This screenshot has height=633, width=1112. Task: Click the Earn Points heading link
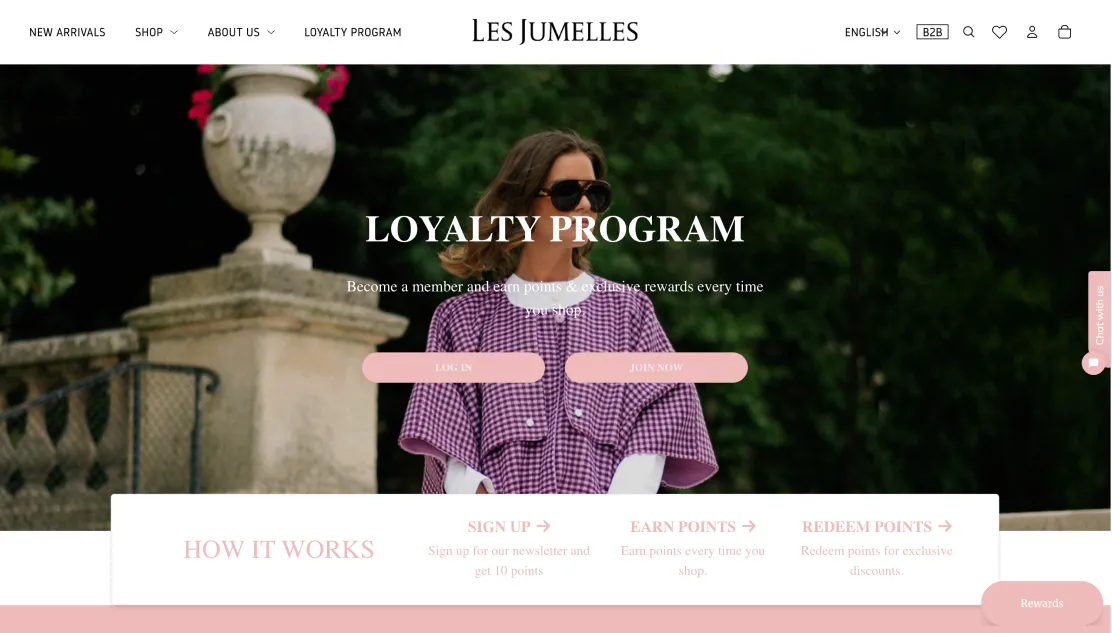click(x=682, y=527)
